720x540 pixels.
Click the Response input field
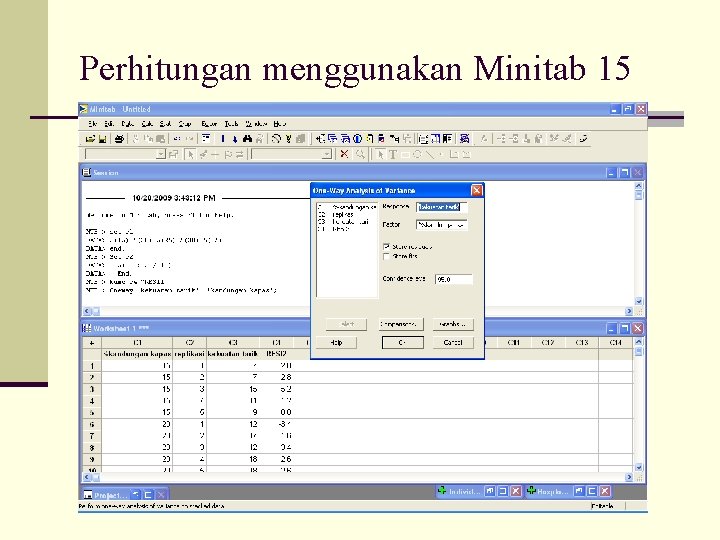[442, 207]
